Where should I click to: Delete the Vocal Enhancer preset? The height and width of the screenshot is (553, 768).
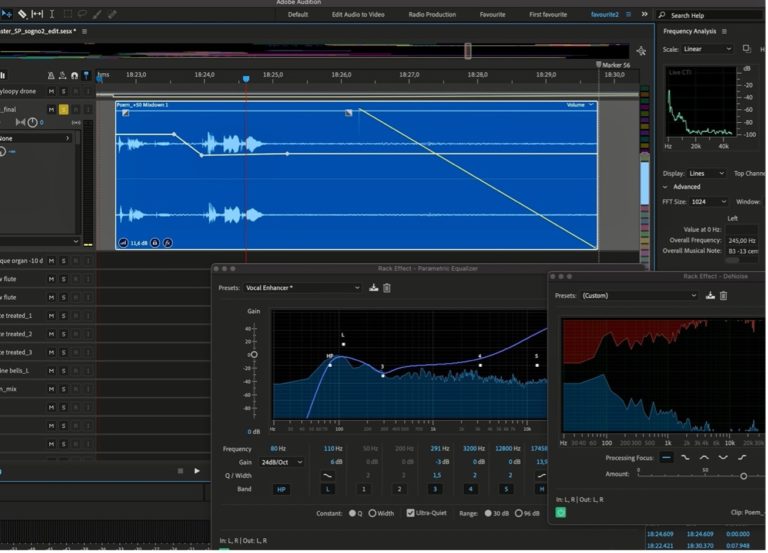[x=387, y=288]
